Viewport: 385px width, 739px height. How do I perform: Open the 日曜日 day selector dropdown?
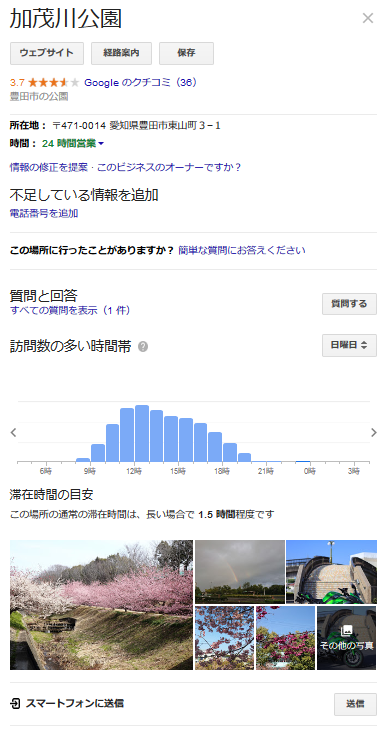349,345
